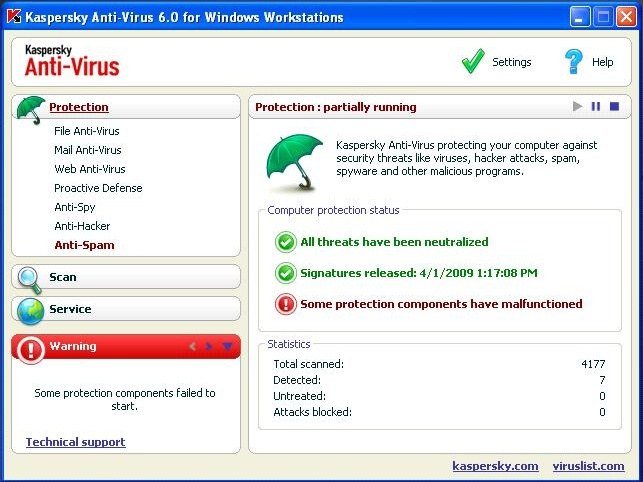
Task: Show next warning with right arrow
Action: 209,347
